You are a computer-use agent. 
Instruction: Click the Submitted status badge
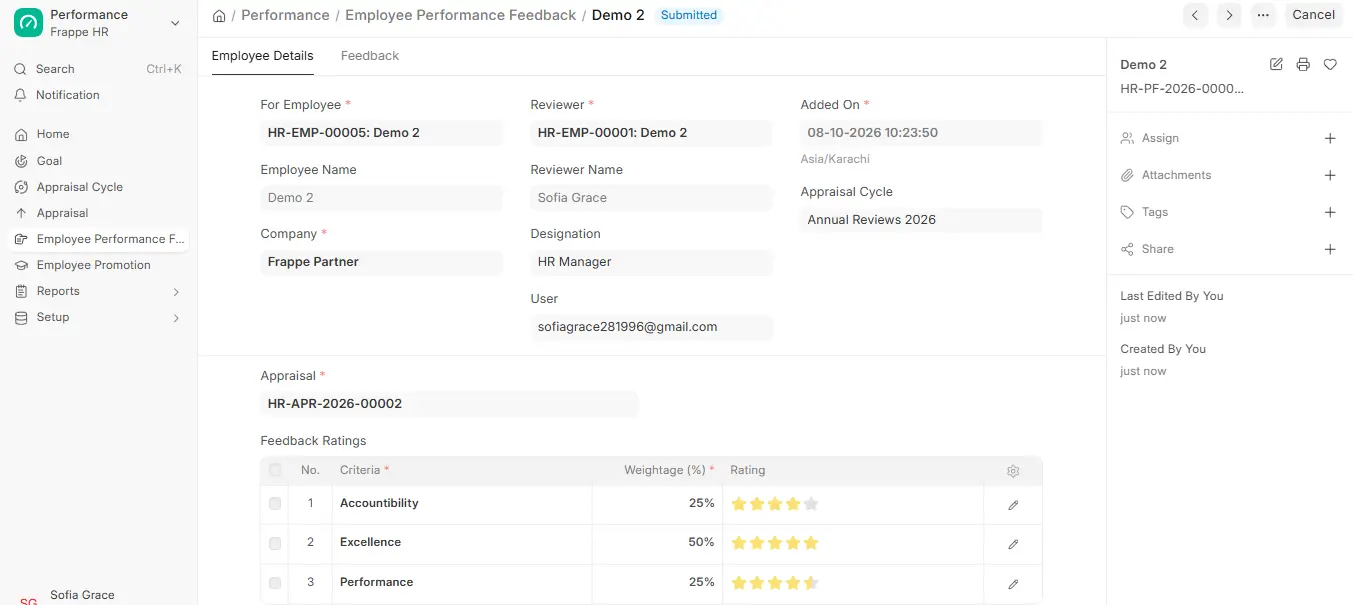coord(689,15)
